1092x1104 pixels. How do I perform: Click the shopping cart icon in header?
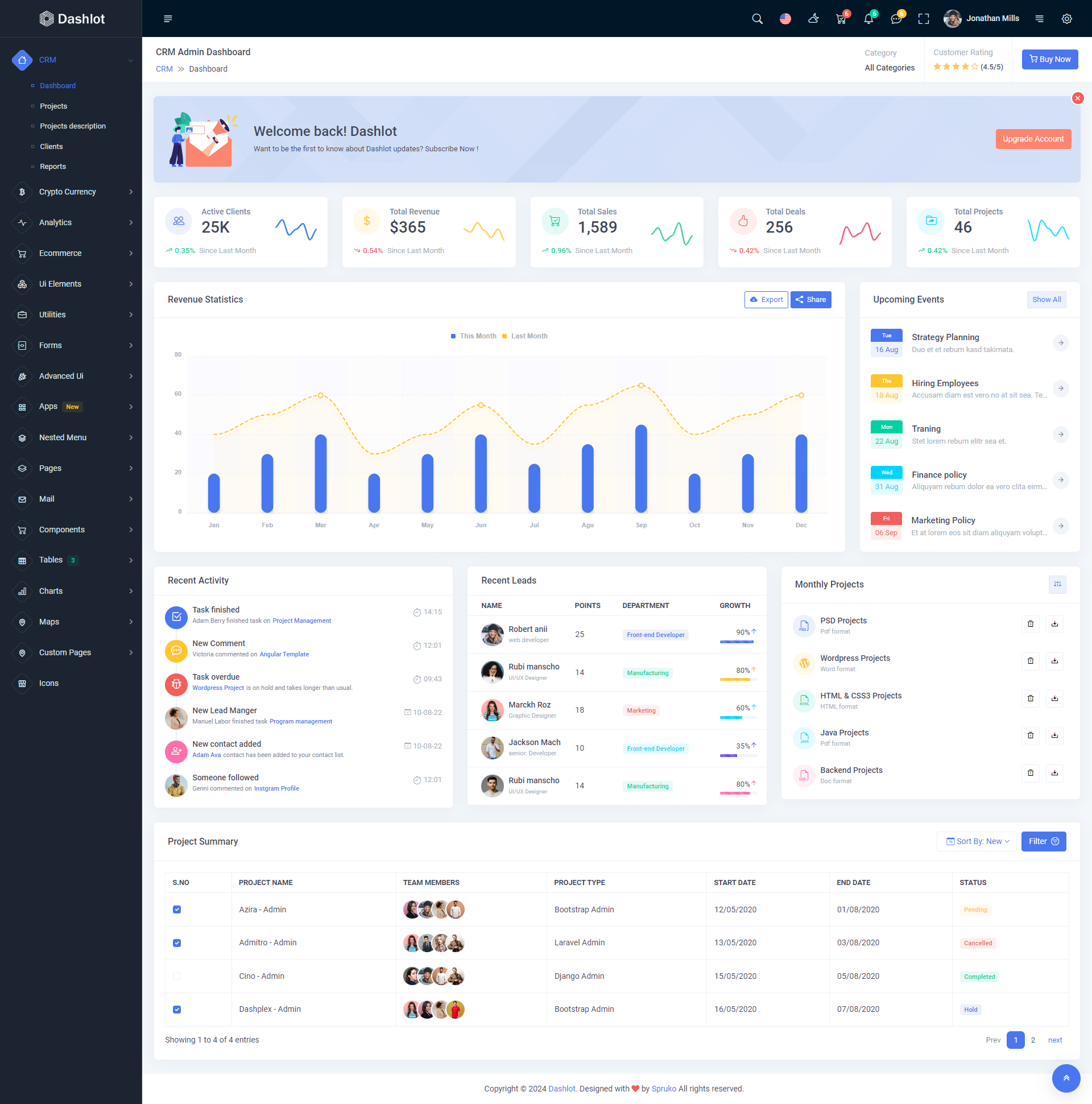[x=841, y=19]
